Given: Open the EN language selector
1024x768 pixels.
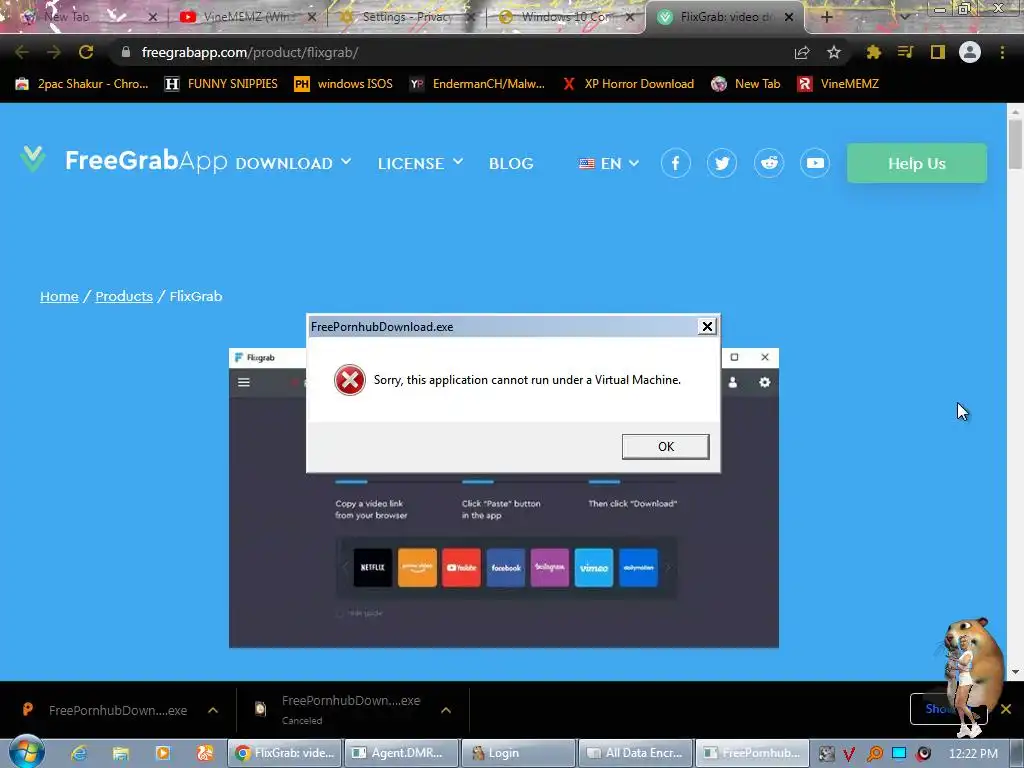Looking at the screenshot, I should pos(609,163).
